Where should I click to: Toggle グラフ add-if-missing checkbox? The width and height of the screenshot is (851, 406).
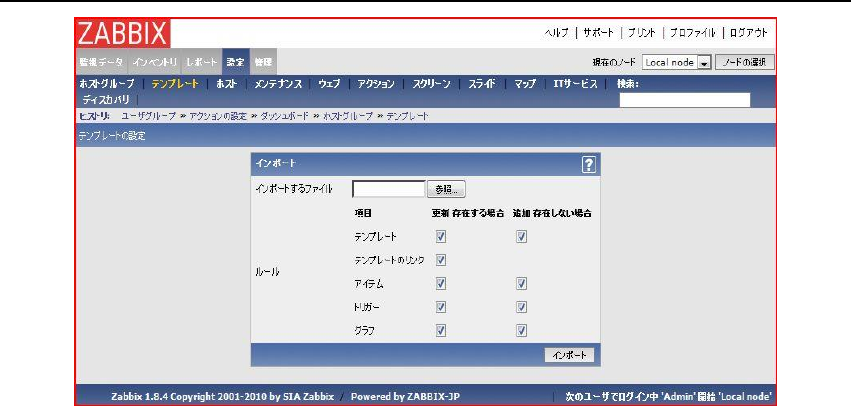pos(521,330)
